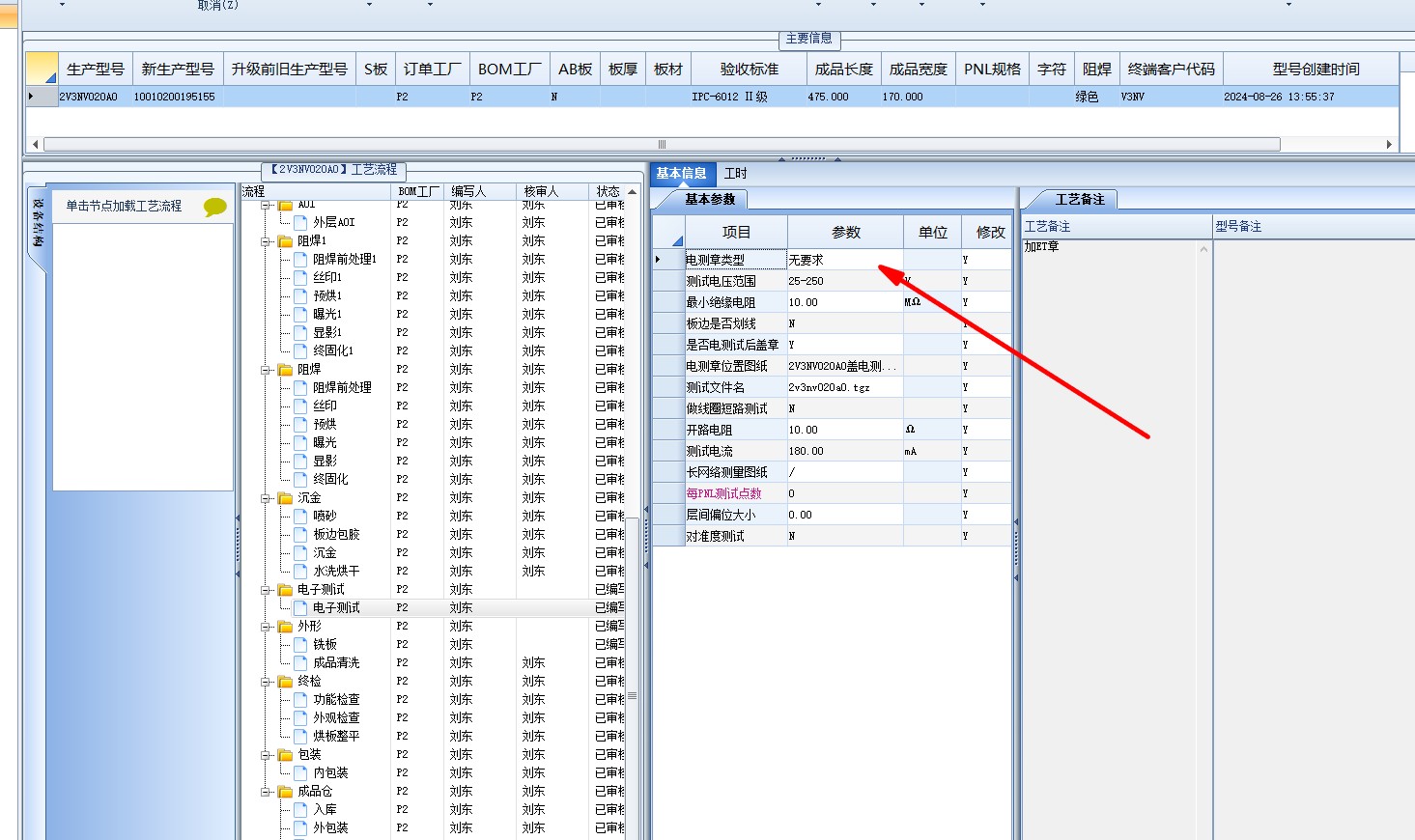Collapse the 电子测试 folder node
1415x840 pixels.
click(266, 590)
